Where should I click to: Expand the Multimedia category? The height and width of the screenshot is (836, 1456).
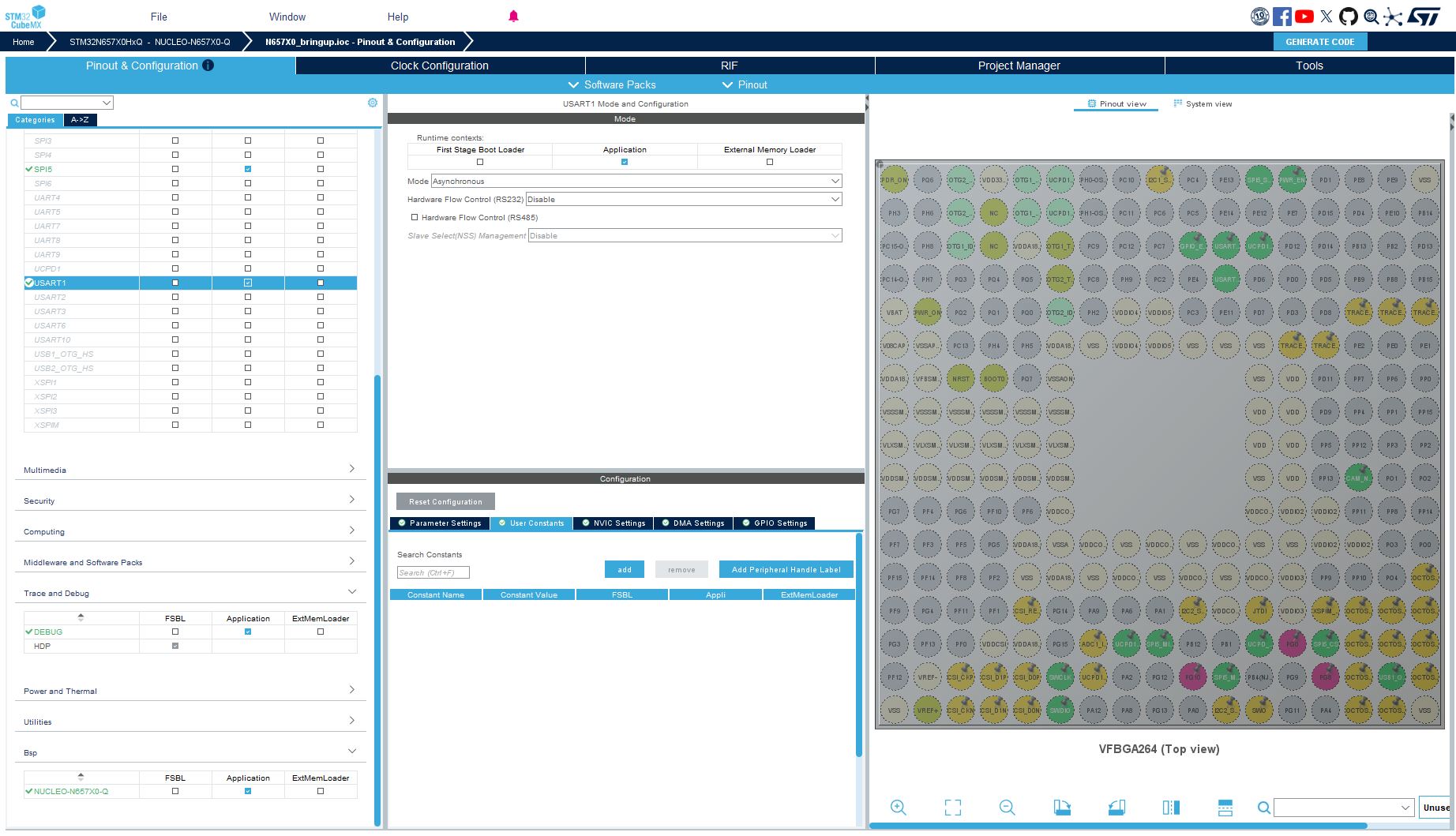coord(190,470)
